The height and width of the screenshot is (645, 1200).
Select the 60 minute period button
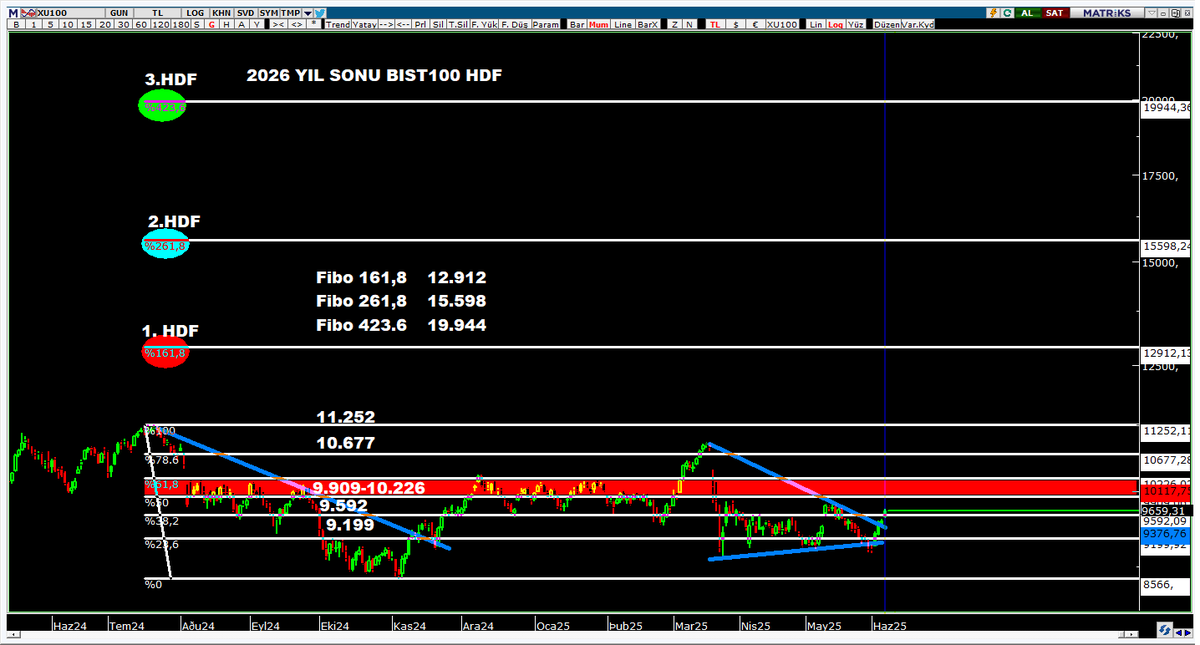pos(141,24)
